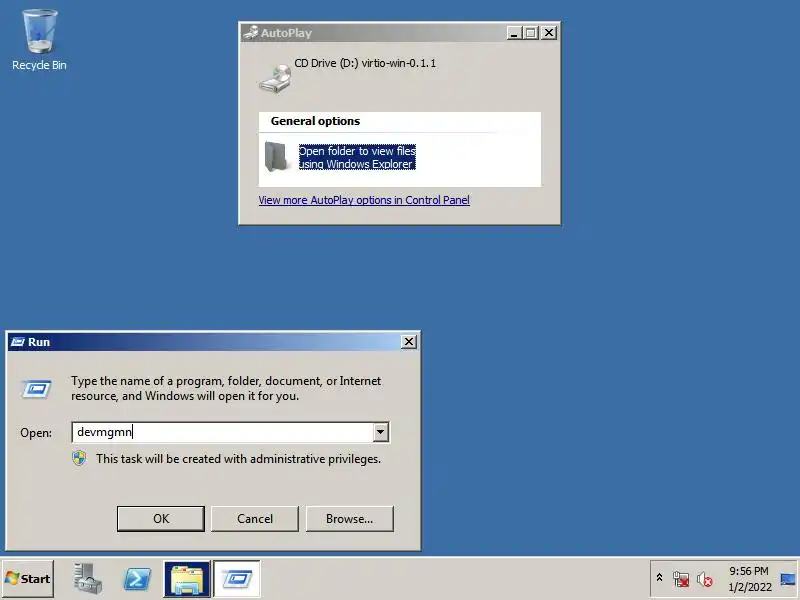Close the AutoPlay window

[548, 33]
